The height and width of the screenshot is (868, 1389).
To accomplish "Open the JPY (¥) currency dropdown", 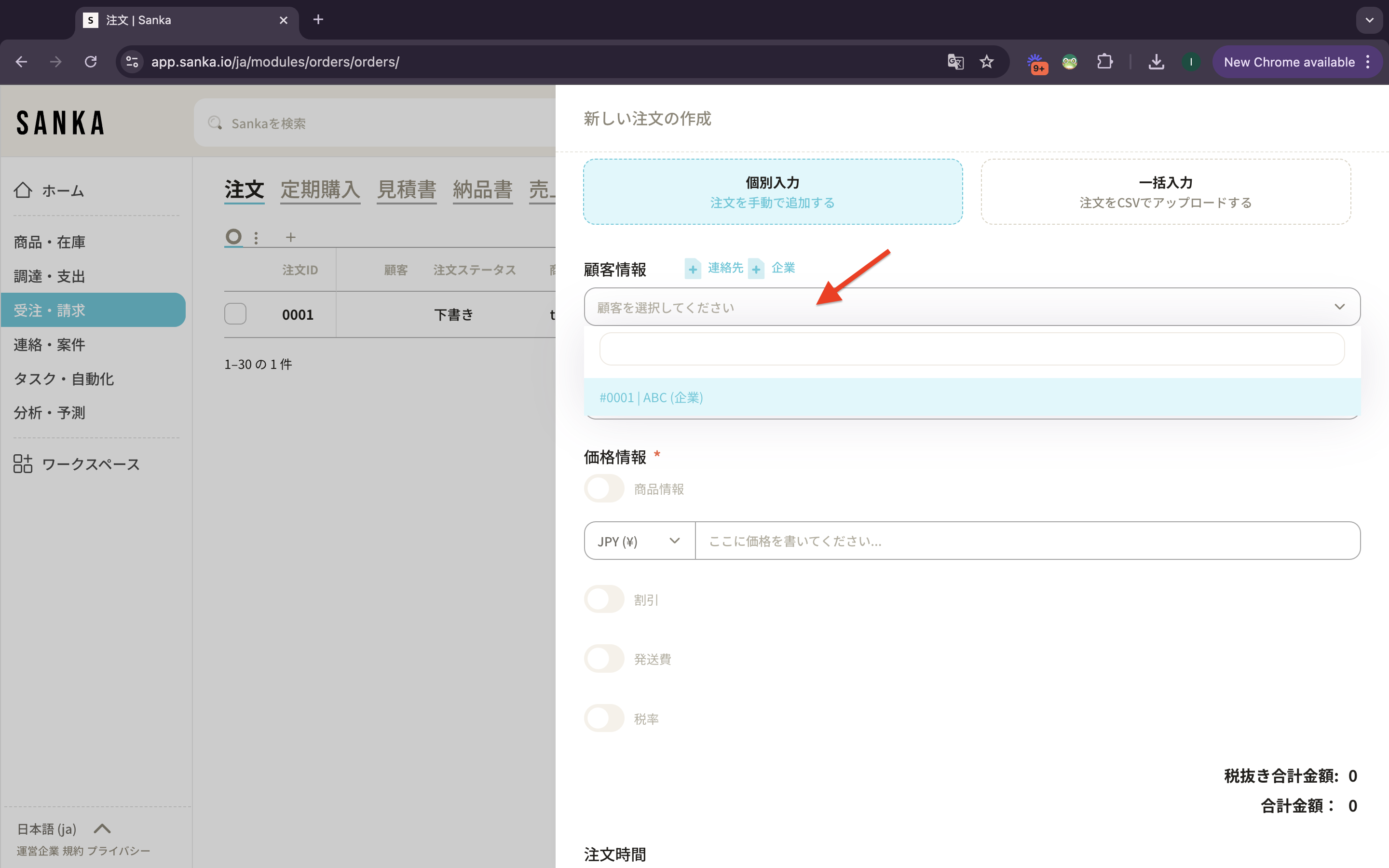I will [639, 541].
